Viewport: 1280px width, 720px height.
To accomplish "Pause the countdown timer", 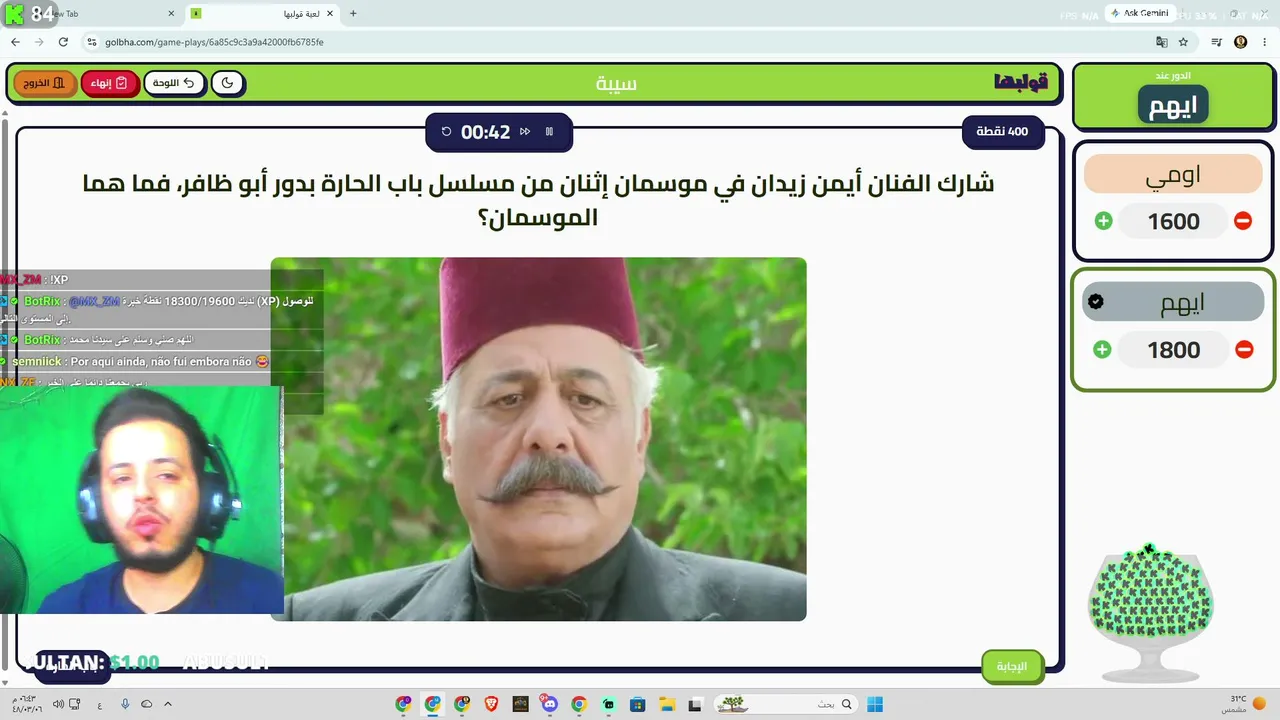I will pos(549,132).
